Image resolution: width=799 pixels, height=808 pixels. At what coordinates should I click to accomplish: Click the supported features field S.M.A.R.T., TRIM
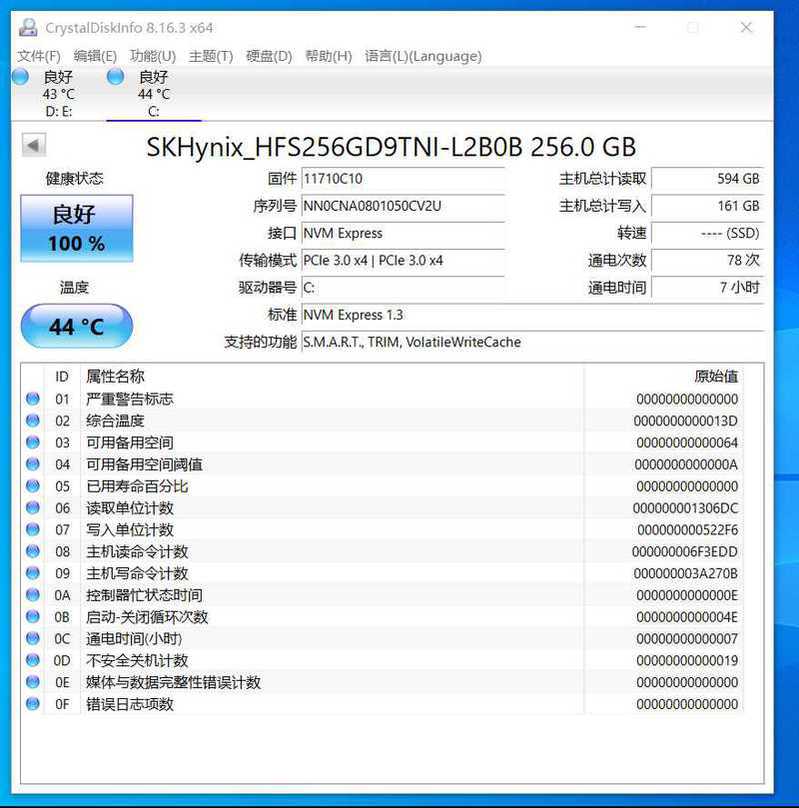click(x=532, y=342)
